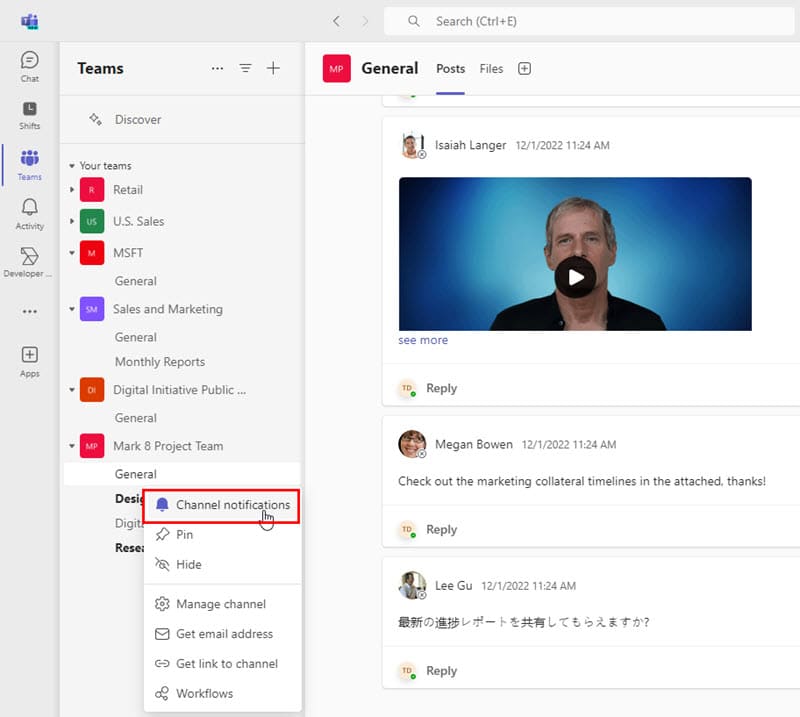Click the Retail team name

tap(128, 190)
